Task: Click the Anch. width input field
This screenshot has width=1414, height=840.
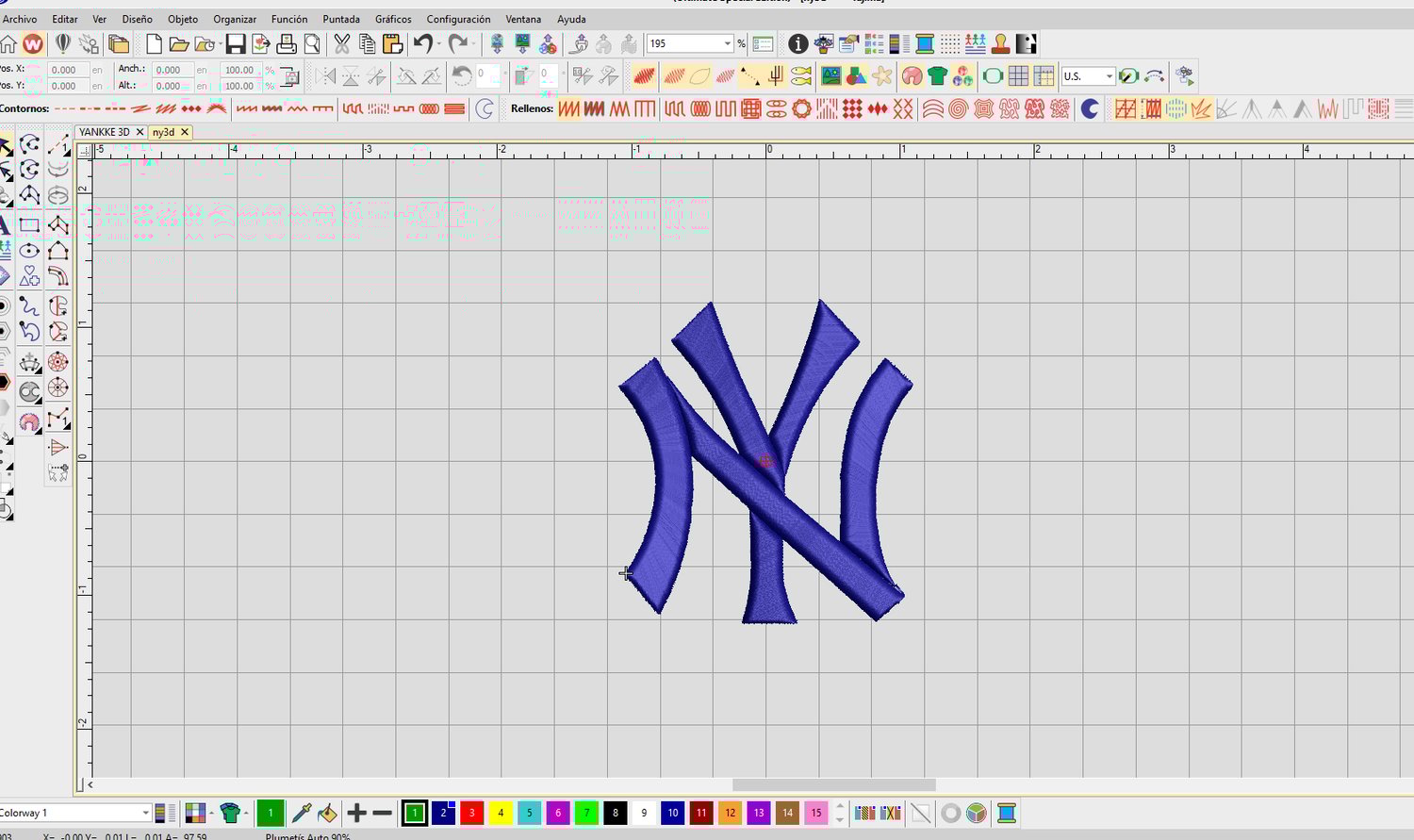Action: (173, 70)
